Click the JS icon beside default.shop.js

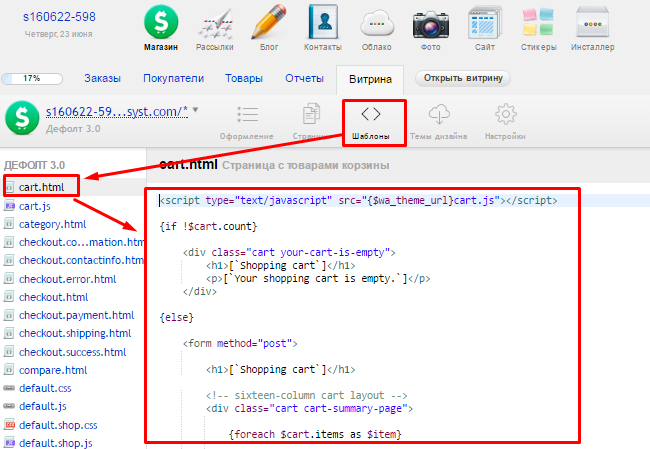[x=9, y=443]
